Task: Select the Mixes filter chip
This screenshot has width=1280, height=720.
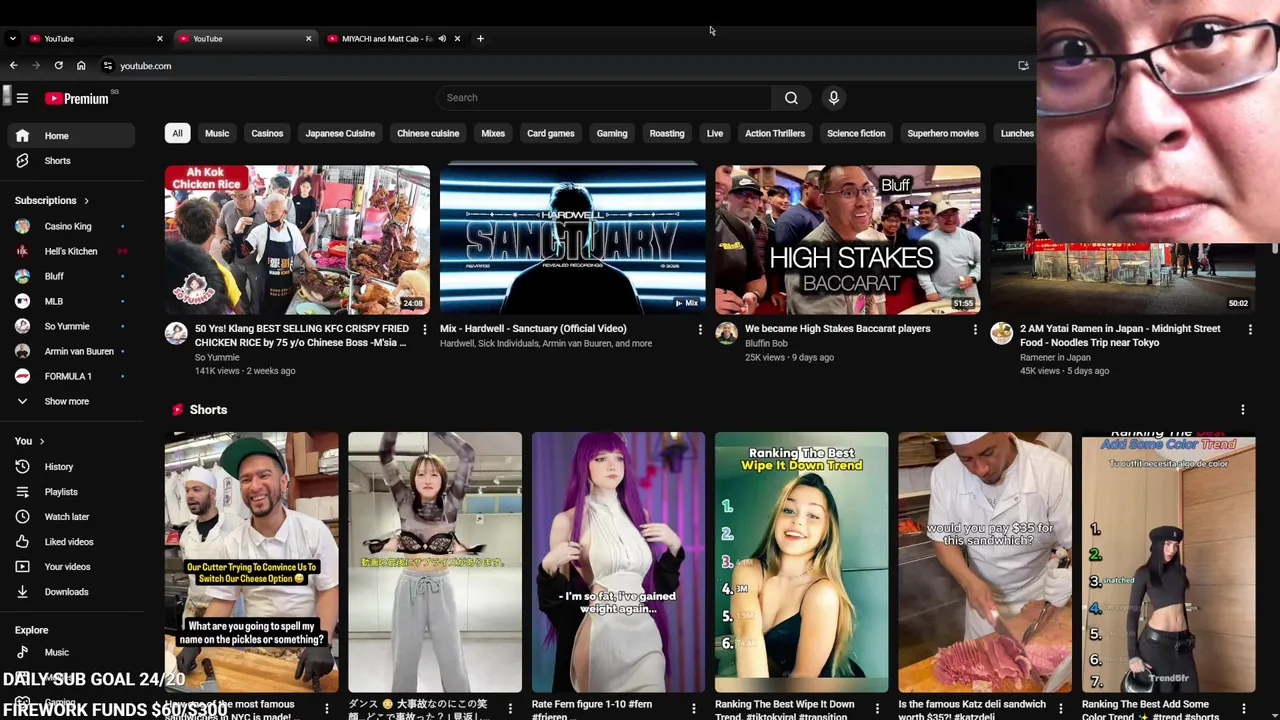Action: 493,134
